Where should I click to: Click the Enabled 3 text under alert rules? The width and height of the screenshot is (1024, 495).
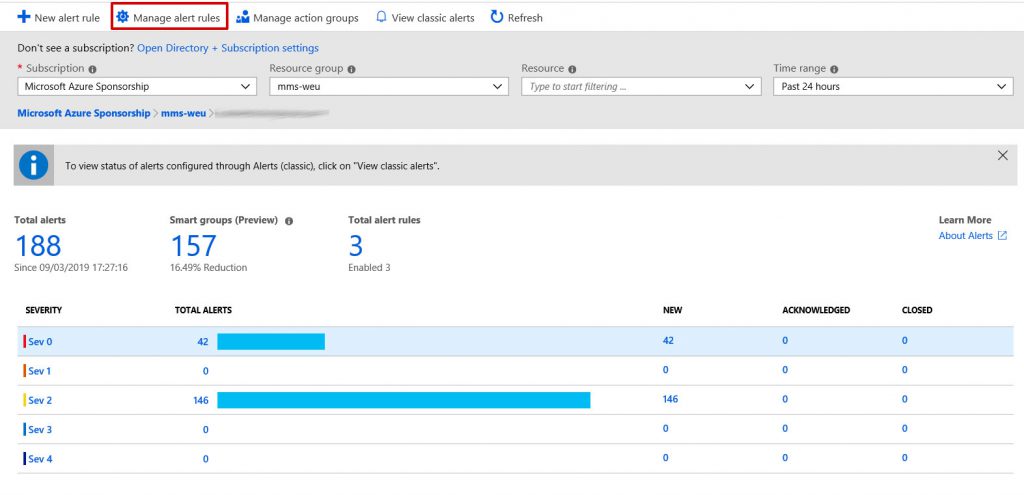point(370,268)
